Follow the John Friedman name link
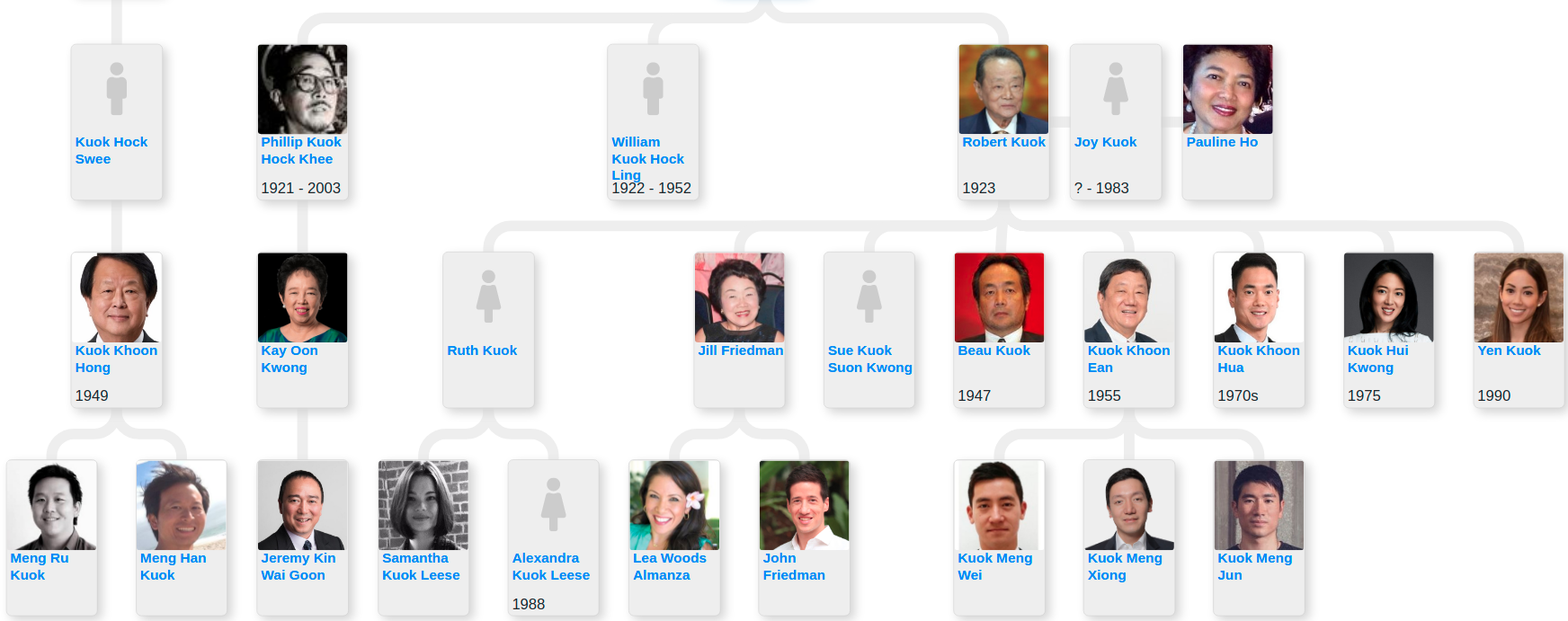1568x621 pixels. (x=794, y=566)
